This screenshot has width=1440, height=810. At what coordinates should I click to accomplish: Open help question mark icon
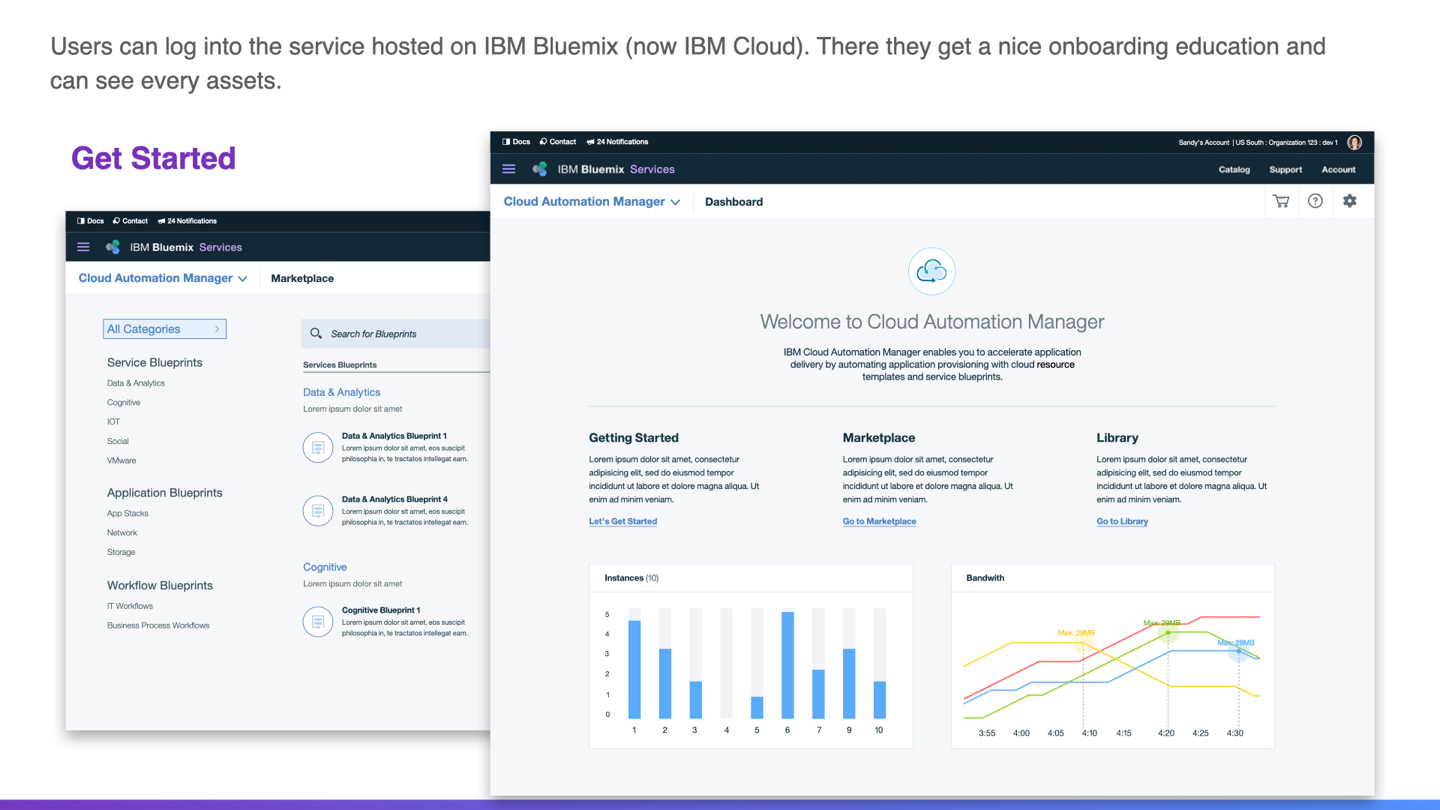[1315, 201]
